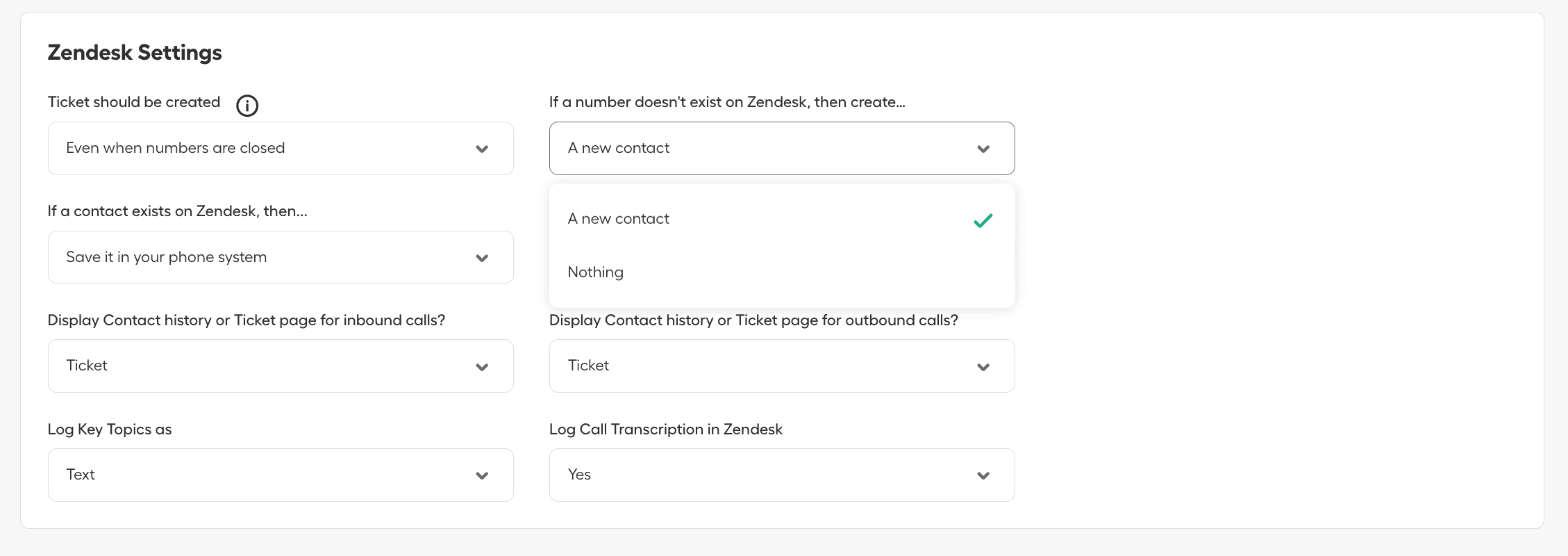Open the "Log Key Topics as" dropdown
The height and width of the screenshot is (556, 1568).
[x=280, y=475]
